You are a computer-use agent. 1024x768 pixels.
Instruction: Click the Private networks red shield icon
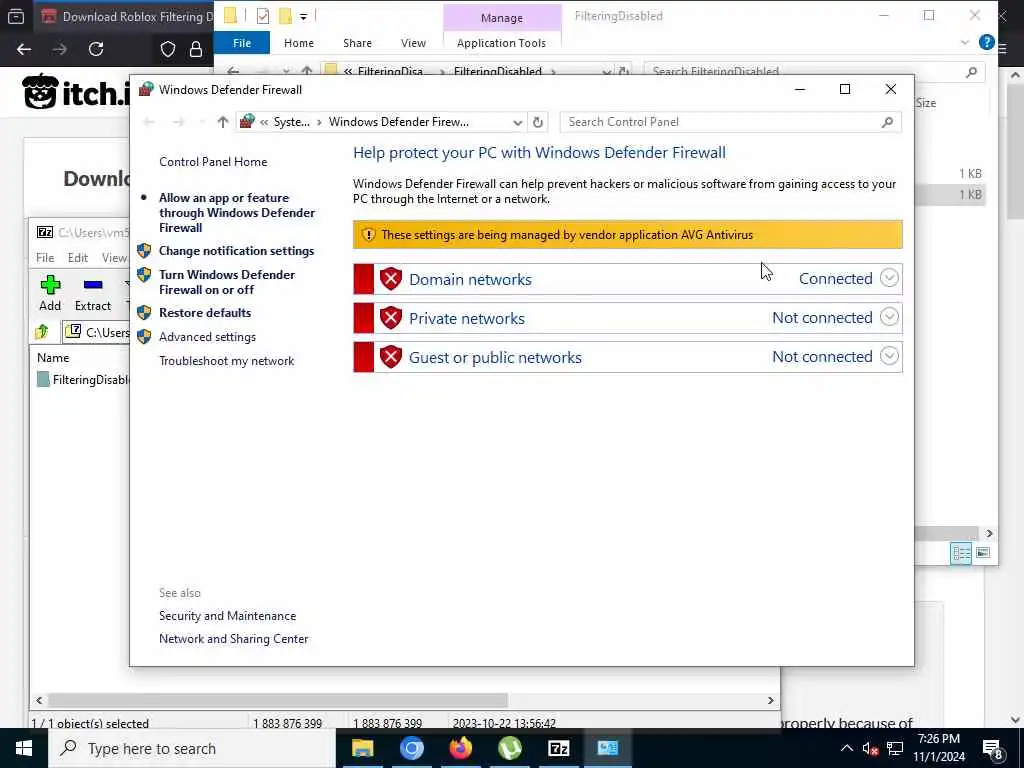pyautogui.click(x=391, y=318)
